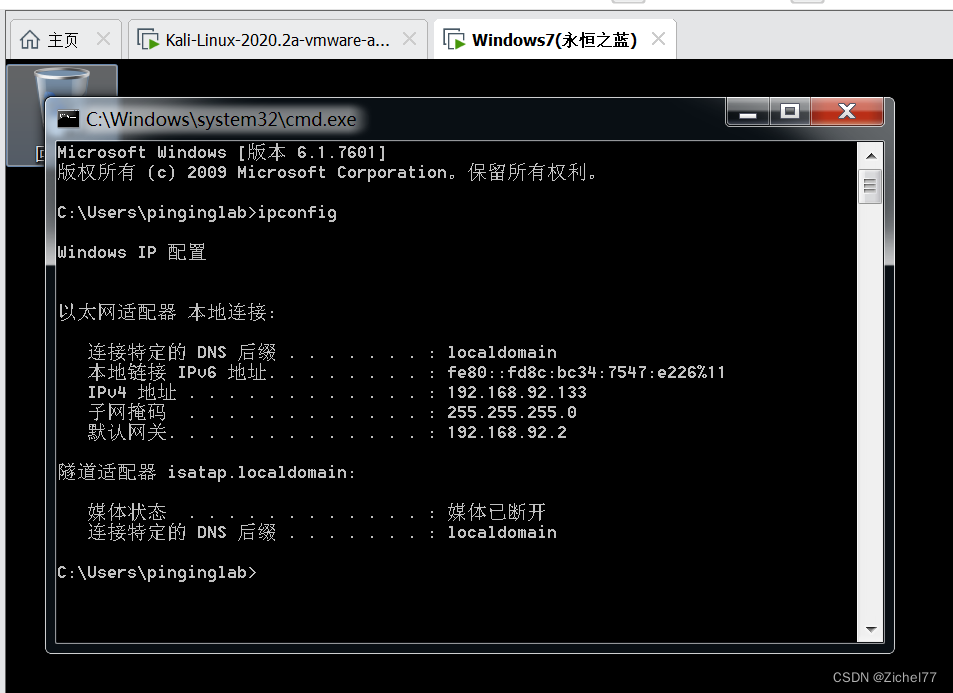This screenshot has width=953, height=693.
Task: Minimize the cmd.exe window
Action: point(746,112)
